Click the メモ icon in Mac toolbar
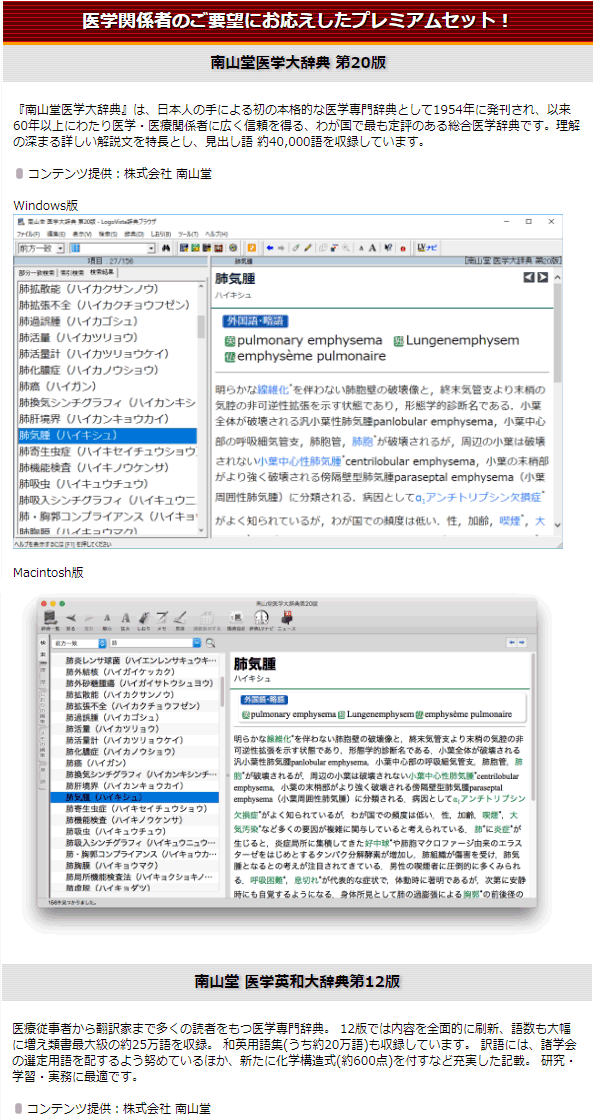The width and height of the screenshot is (600, 1120). click(x=162, y=619)
